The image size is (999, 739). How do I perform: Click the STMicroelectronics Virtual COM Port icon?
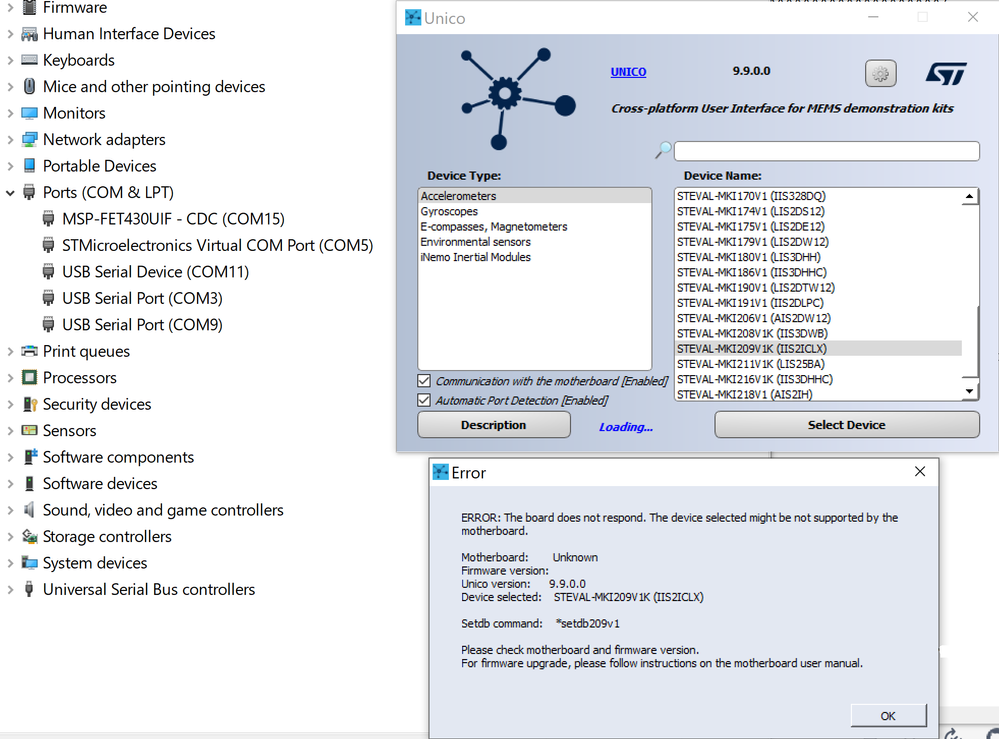(48, 245)
